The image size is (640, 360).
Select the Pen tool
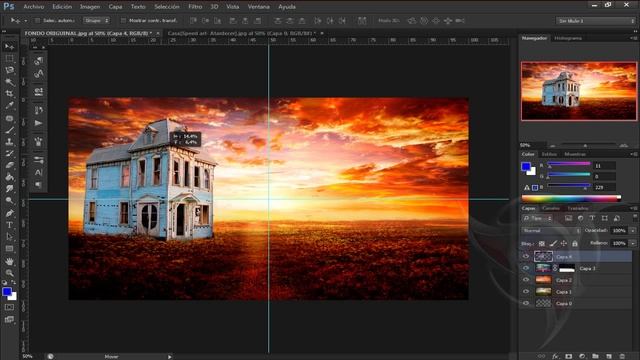[9, 213]
